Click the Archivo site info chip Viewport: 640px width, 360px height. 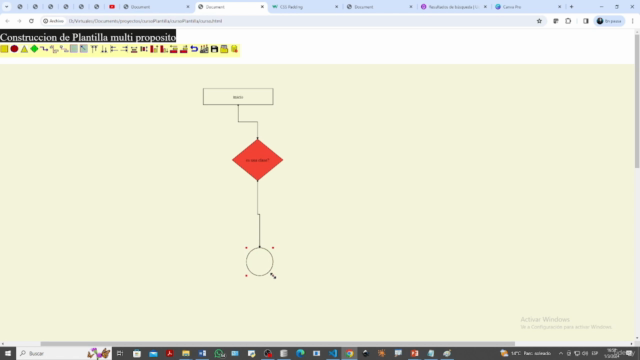pos(53,21)
